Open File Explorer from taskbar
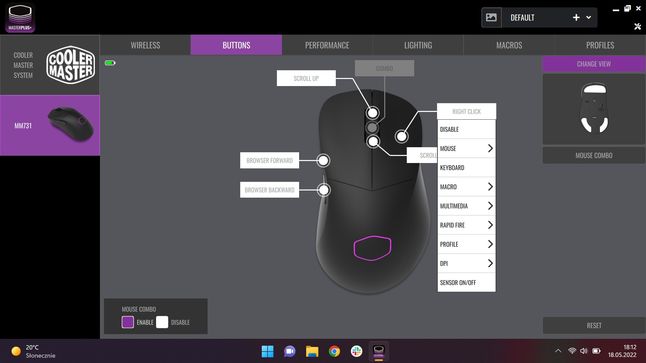Viewport: 646px width, 363px height. [x=312, y=351]
